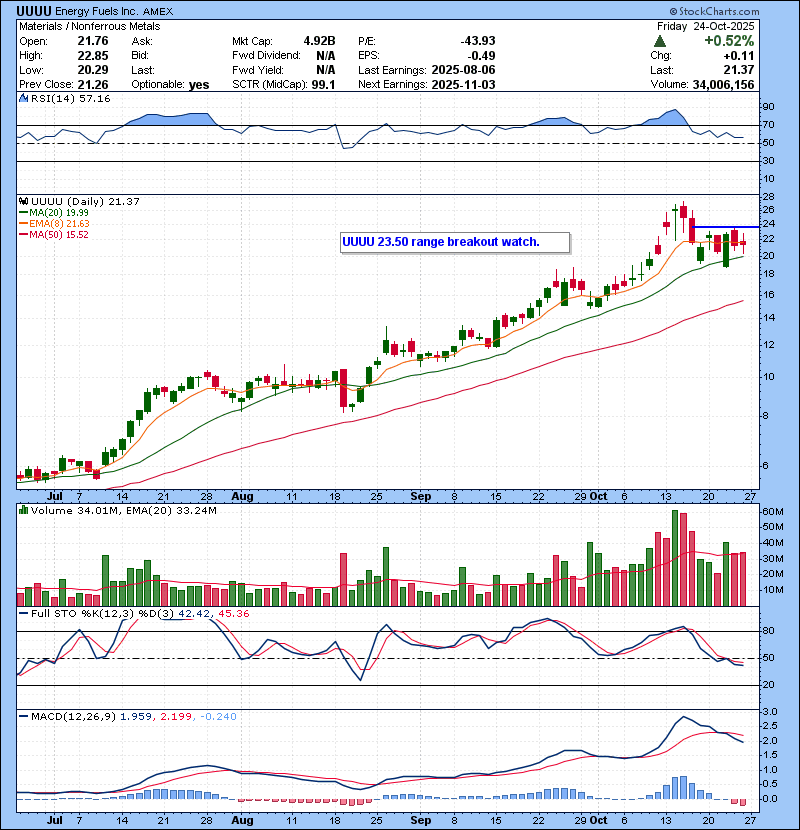Screen dimensions: 800x830
Task: Click the 80 label on the stochastic axis
Action: coord(768,631)
